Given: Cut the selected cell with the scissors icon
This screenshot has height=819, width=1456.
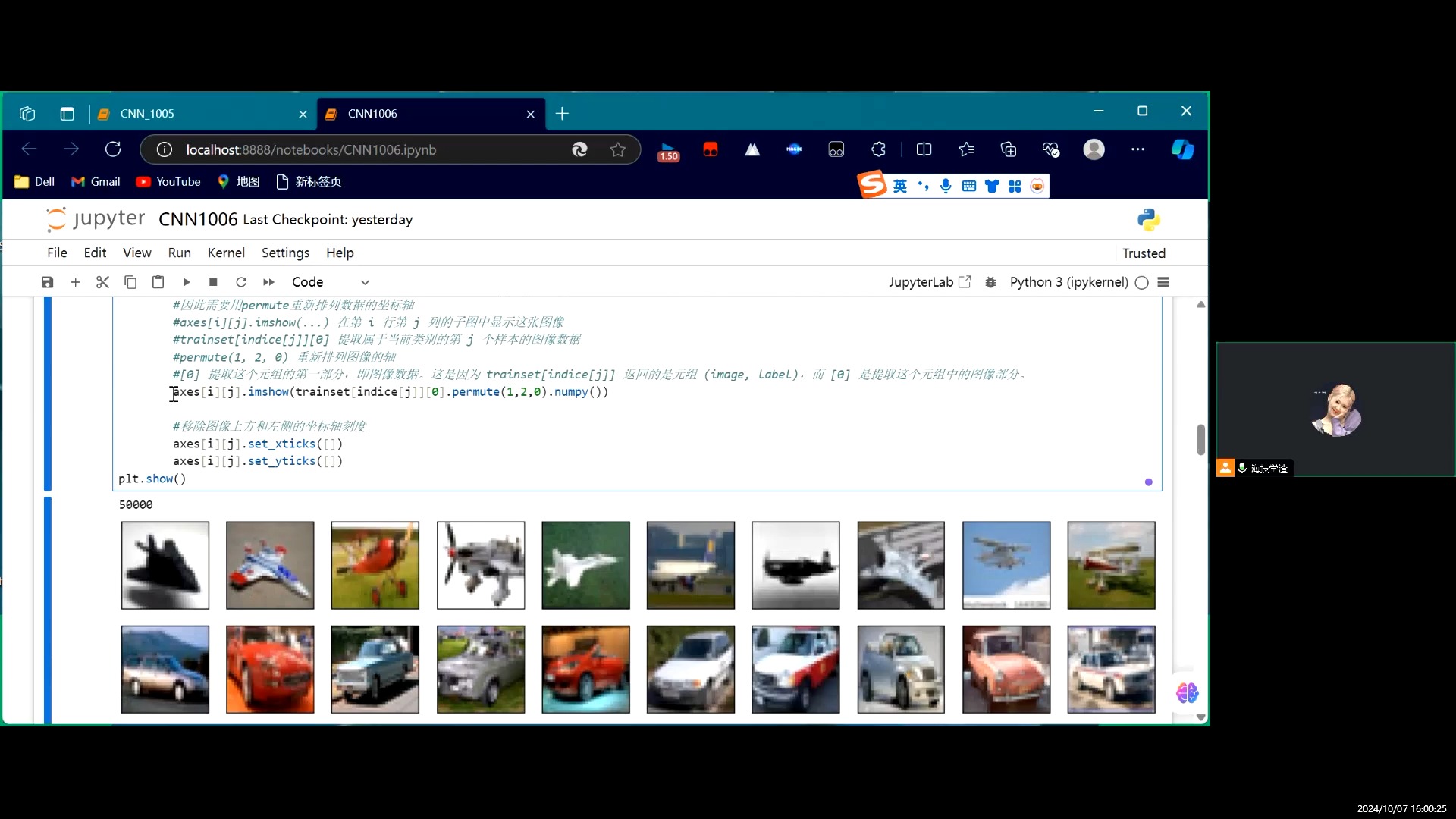Looking at the screenshot, I should coord(102,282).
